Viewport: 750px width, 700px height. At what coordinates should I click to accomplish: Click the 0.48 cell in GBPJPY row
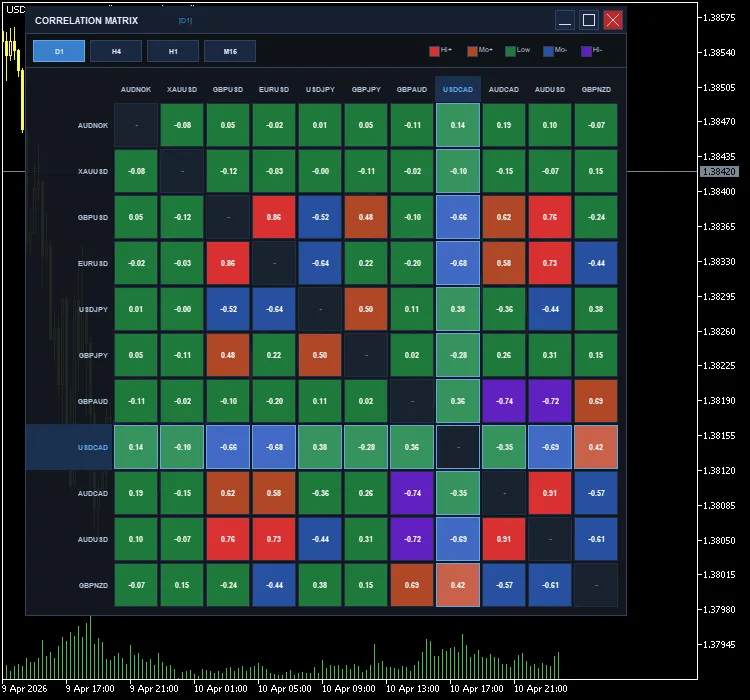228,355
